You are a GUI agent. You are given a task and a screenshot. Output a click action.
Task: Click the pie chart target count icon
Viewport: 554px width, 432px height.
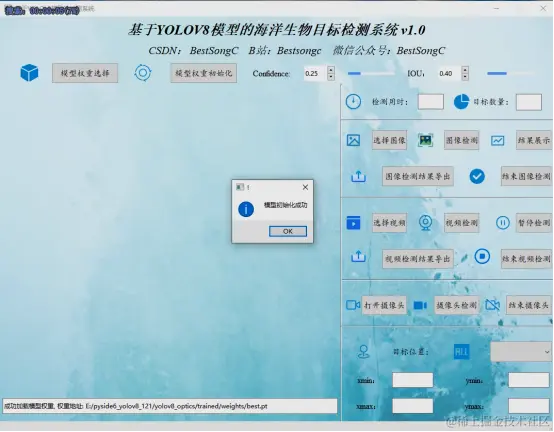coord(461,102)
